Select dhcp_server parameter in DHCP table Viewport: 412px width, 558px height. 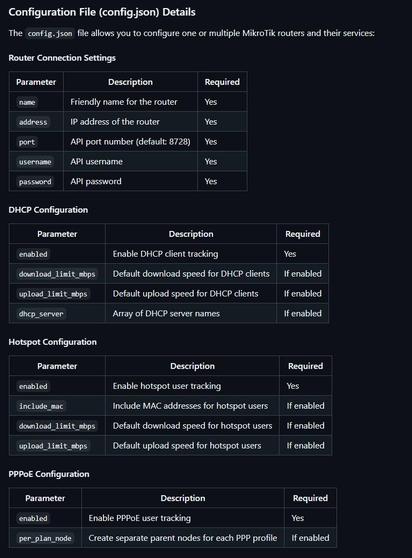coord(41,314)
